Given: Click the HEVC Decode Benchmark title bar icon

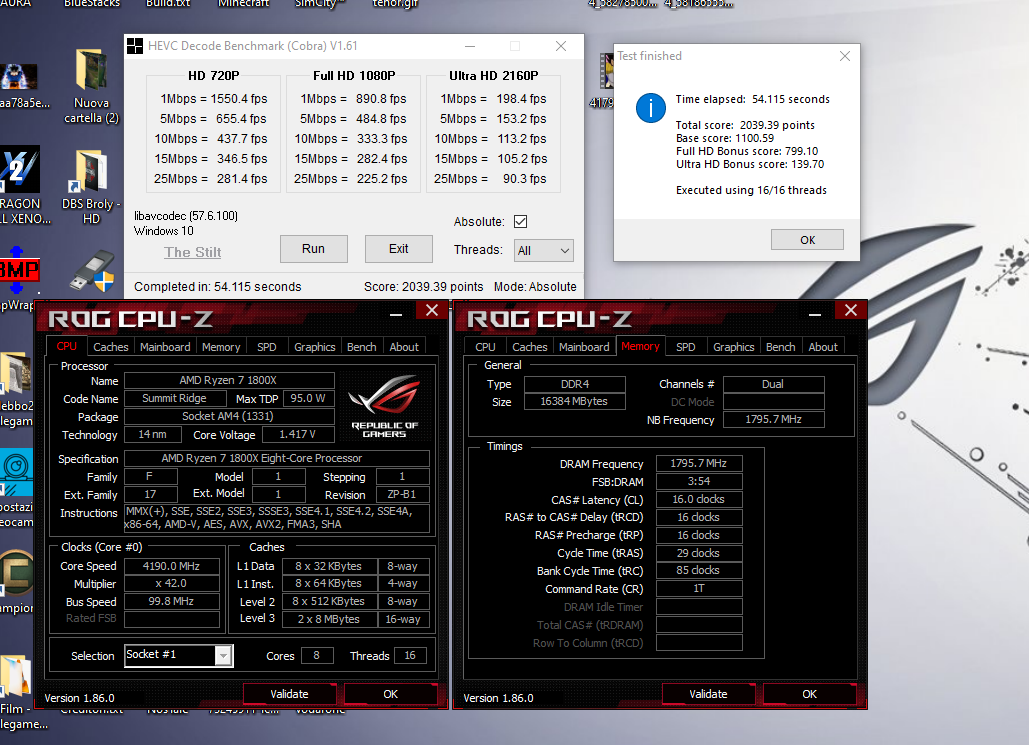Looking at the screenshot, I should [x=135, y=46].
